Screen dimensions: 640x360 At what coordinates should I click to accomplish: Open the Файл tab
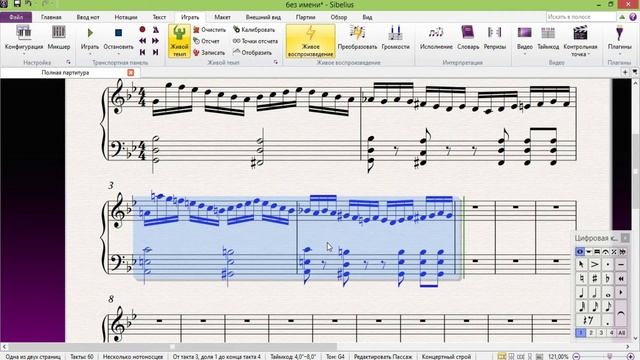(x=16, y=17)
